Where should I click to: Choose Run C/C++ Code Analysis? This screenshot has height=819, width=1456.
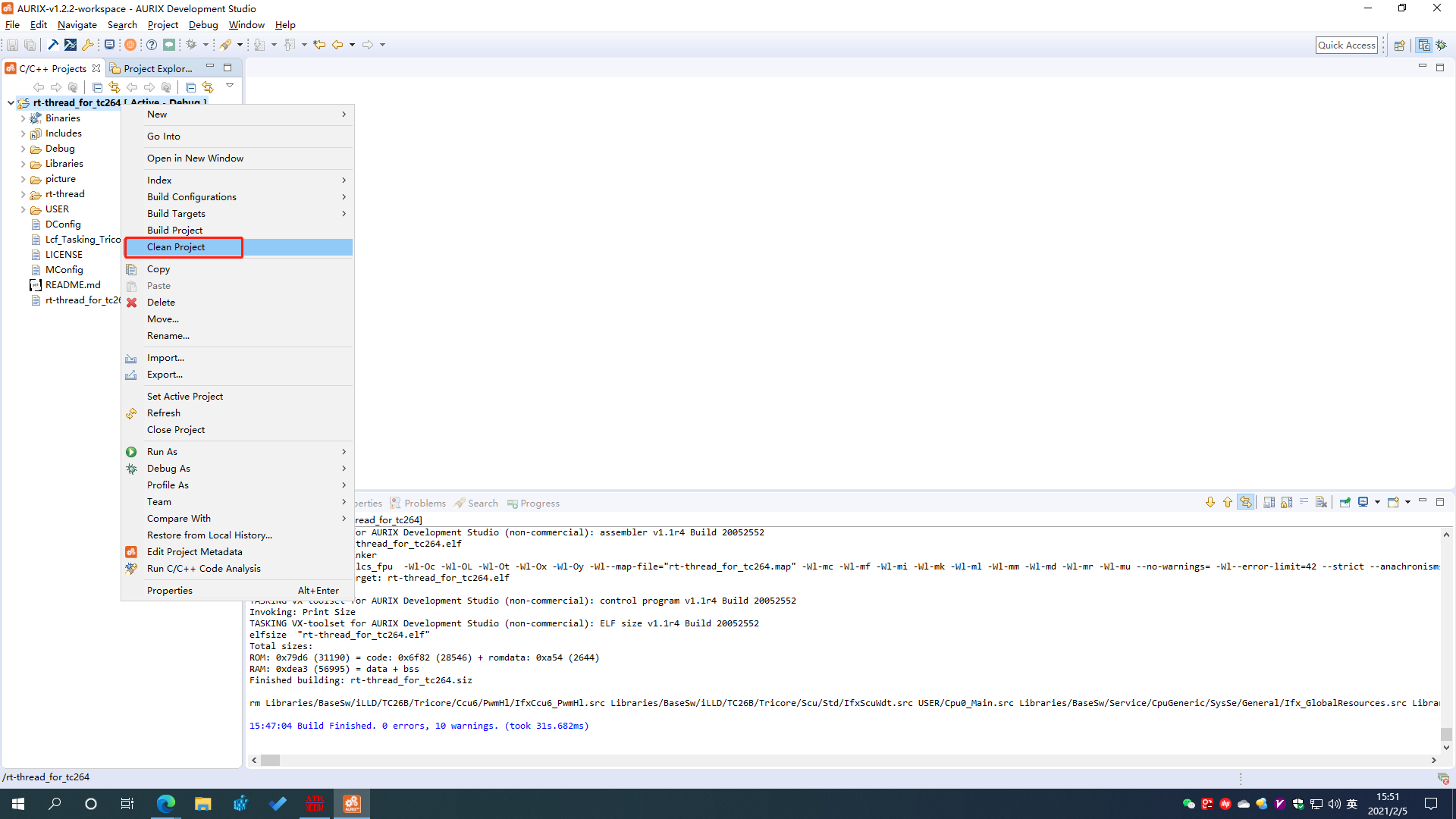pos(238,569)
